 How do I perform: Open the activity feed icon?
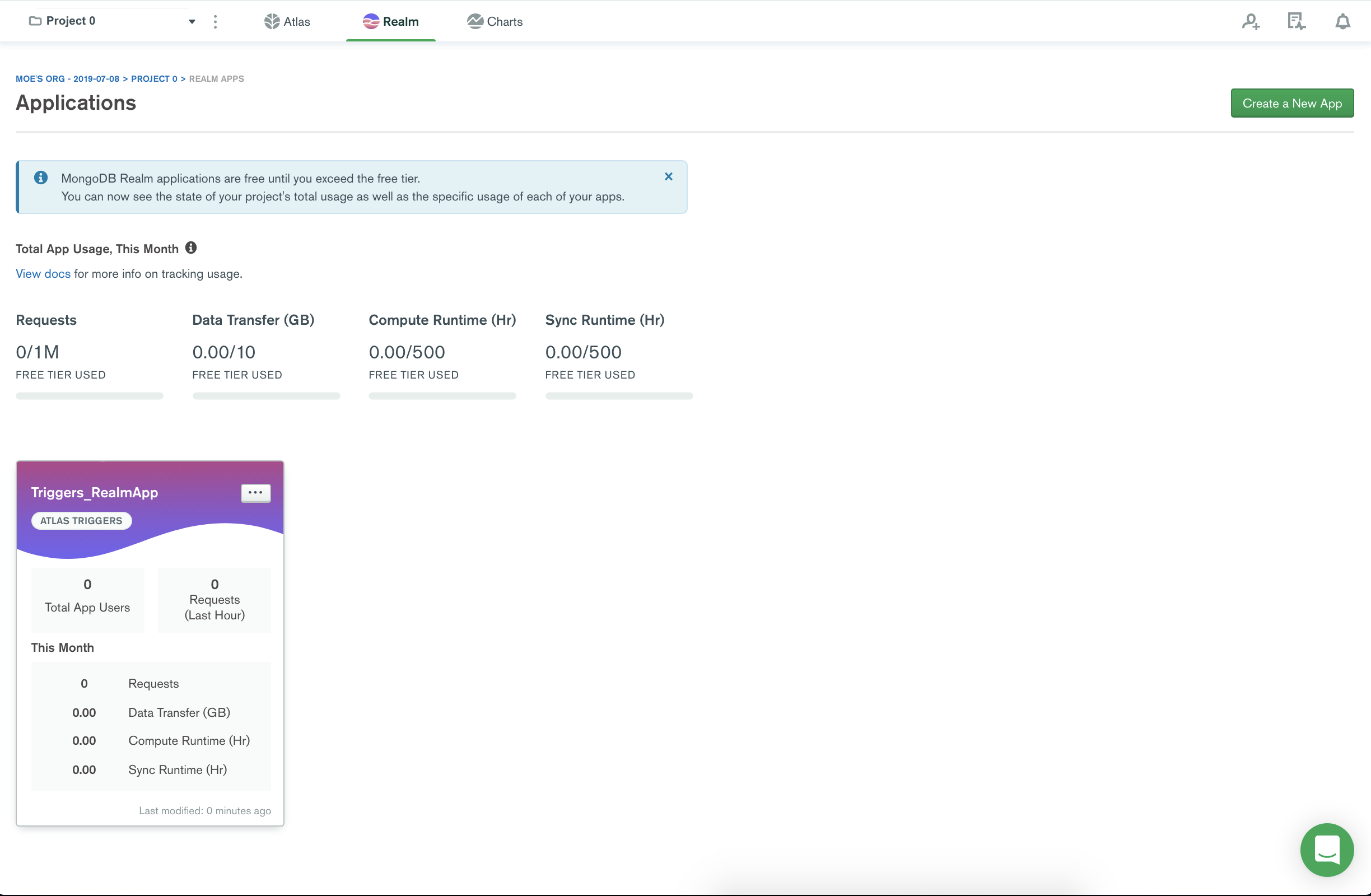1296,22
